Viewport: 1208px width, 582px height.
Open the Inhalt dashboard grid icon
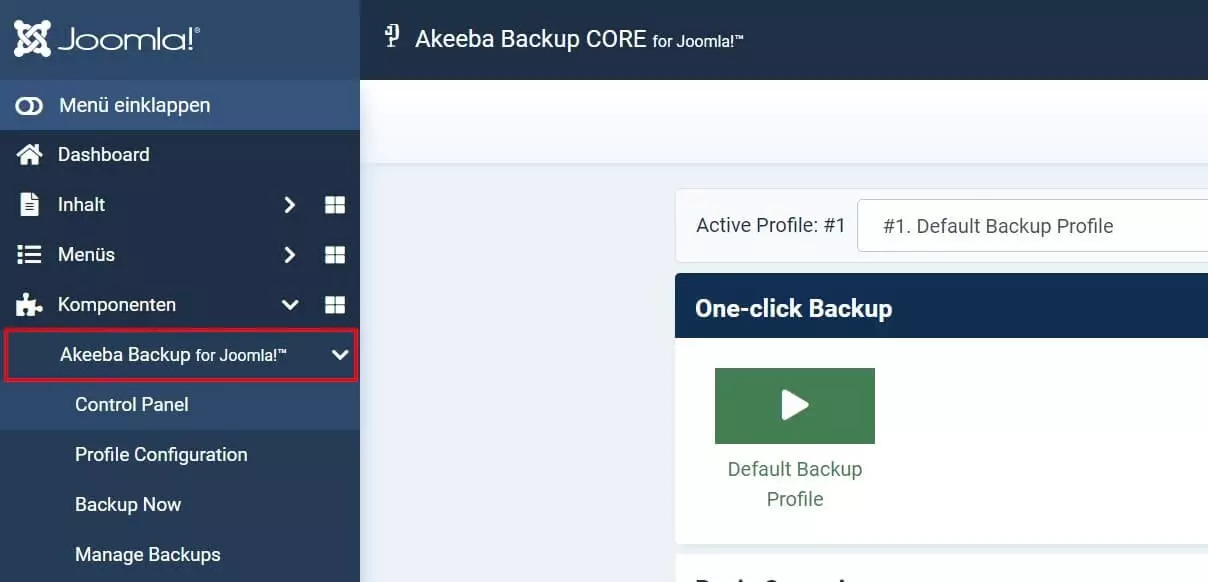coord(335,204)
